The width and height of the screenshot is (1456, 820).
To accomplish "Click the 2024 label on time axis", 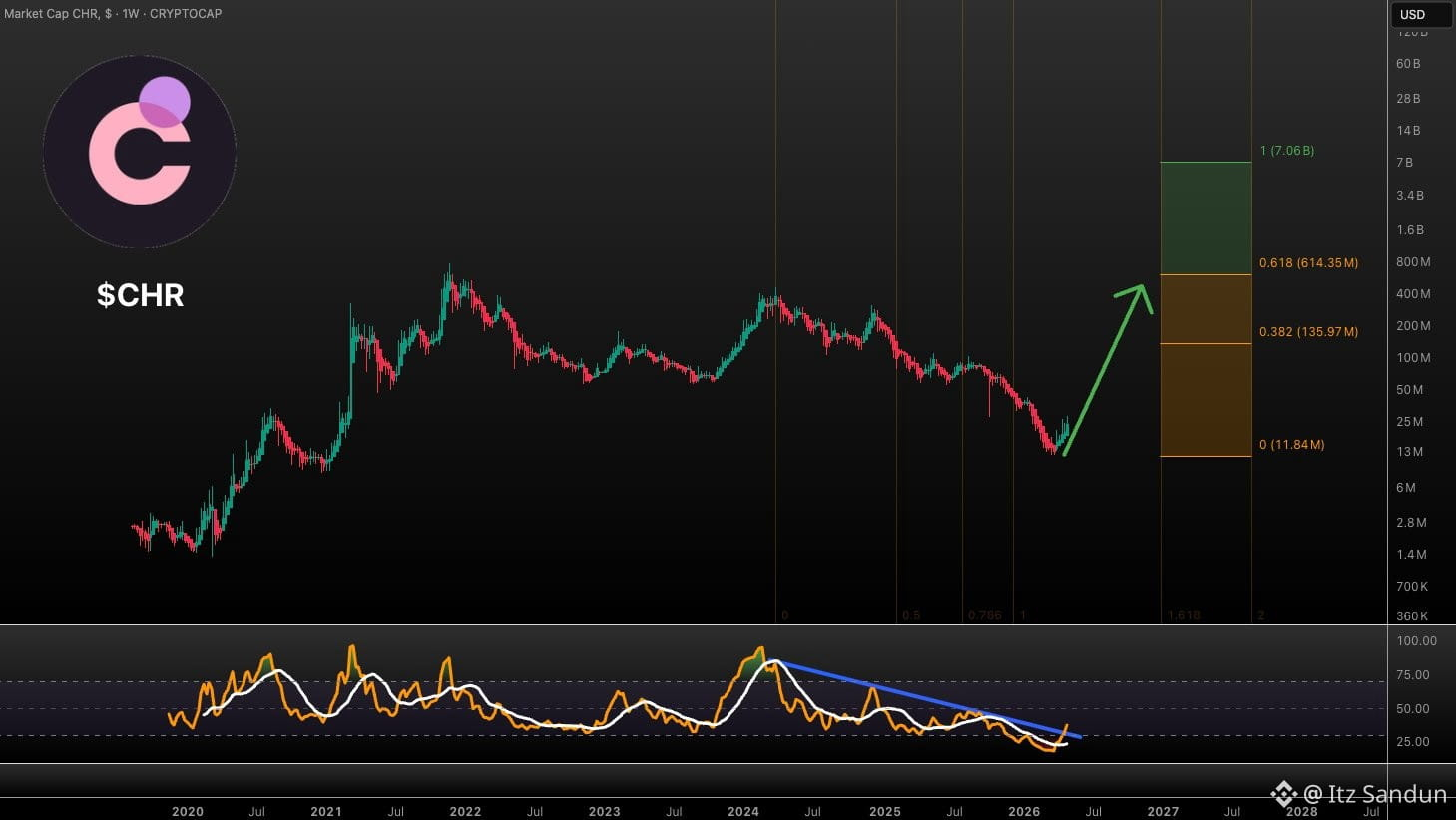I will (742, 811).
